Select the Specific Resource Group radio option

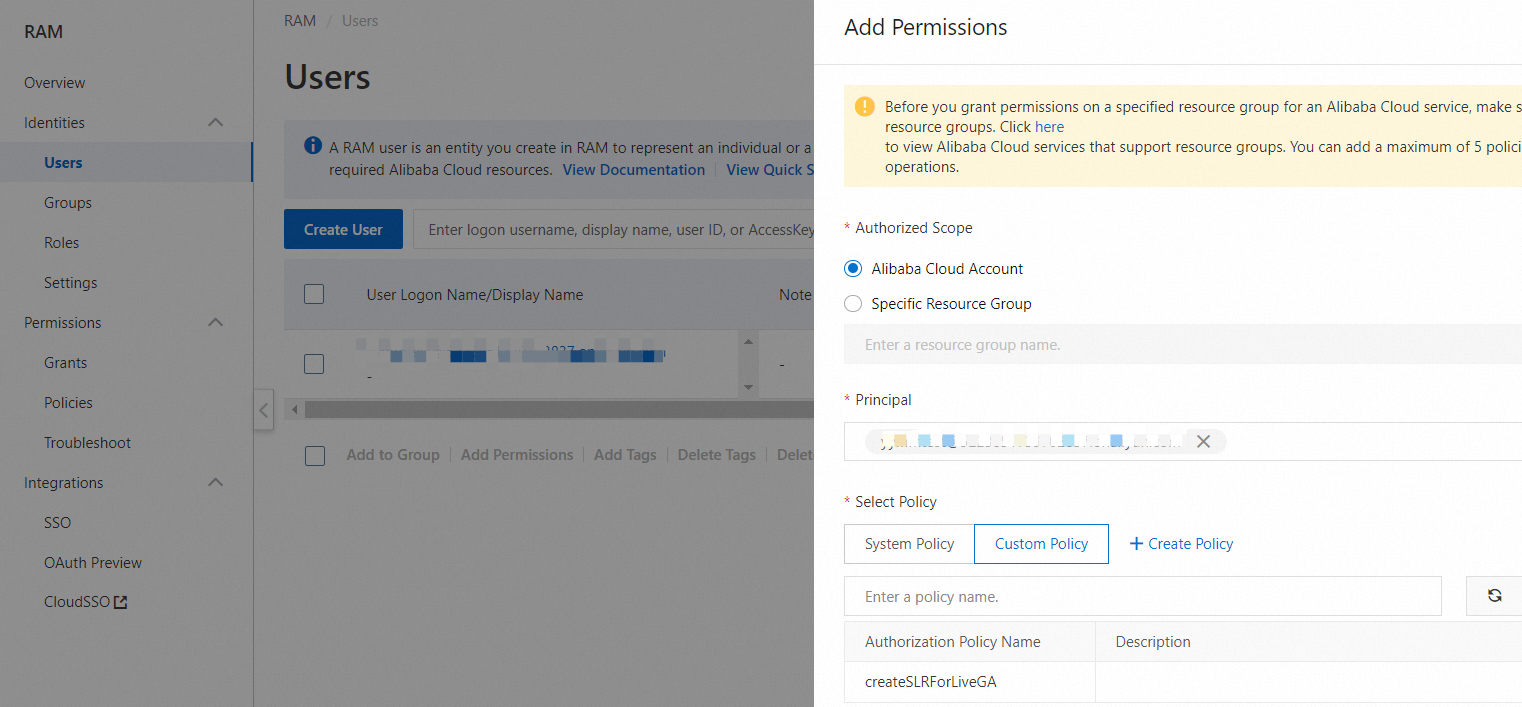[853, 303]
